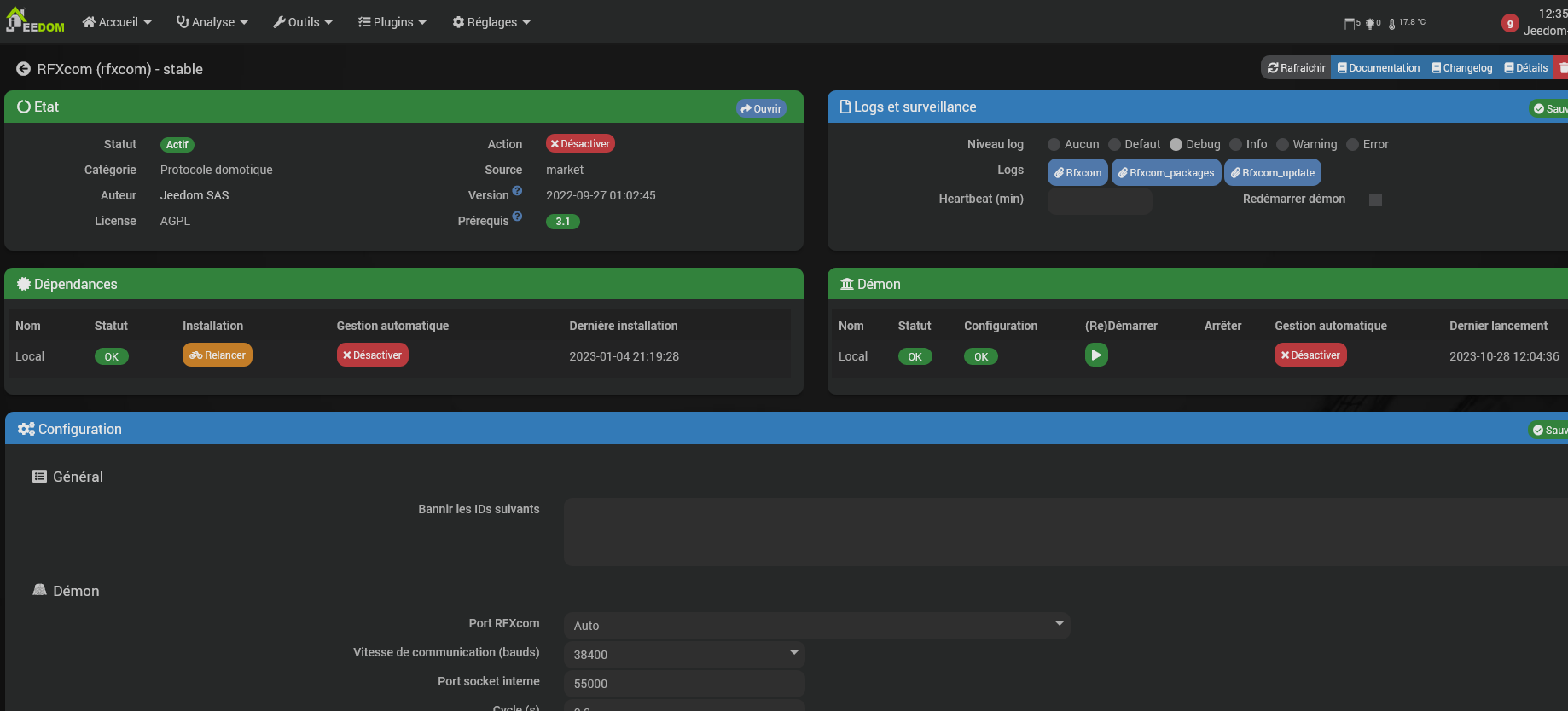The height and width of the screenshot is (711, 1568).
Task: Click the Cycle (s) input field
Action: 684,706
